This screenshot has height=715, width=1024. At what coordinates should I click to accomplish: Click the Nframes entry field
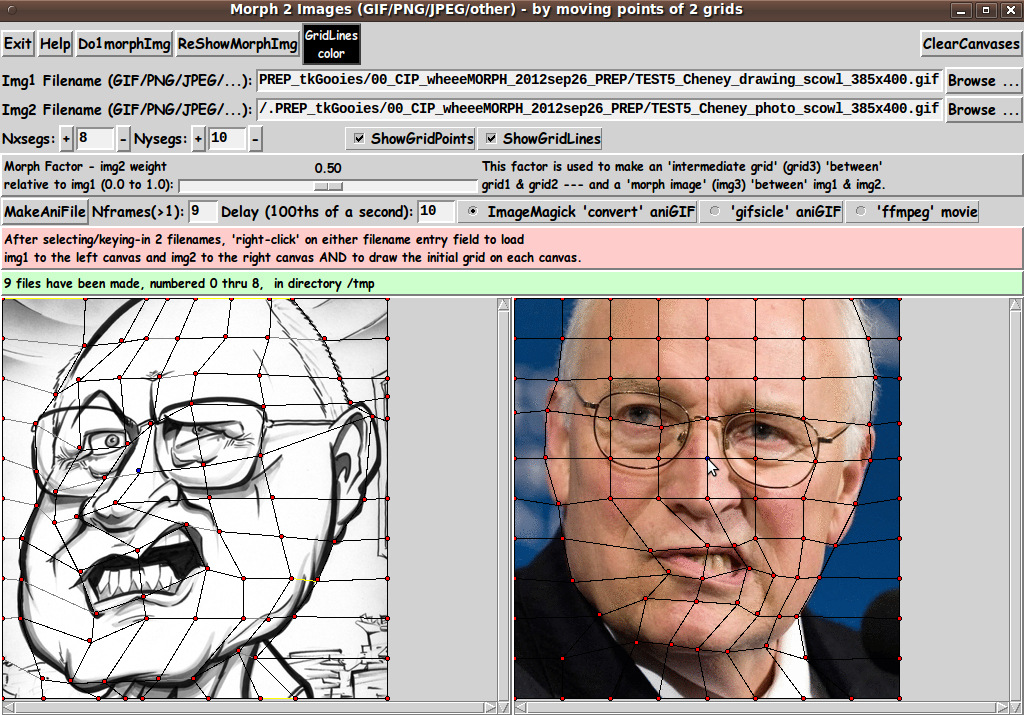pos(202,212)
